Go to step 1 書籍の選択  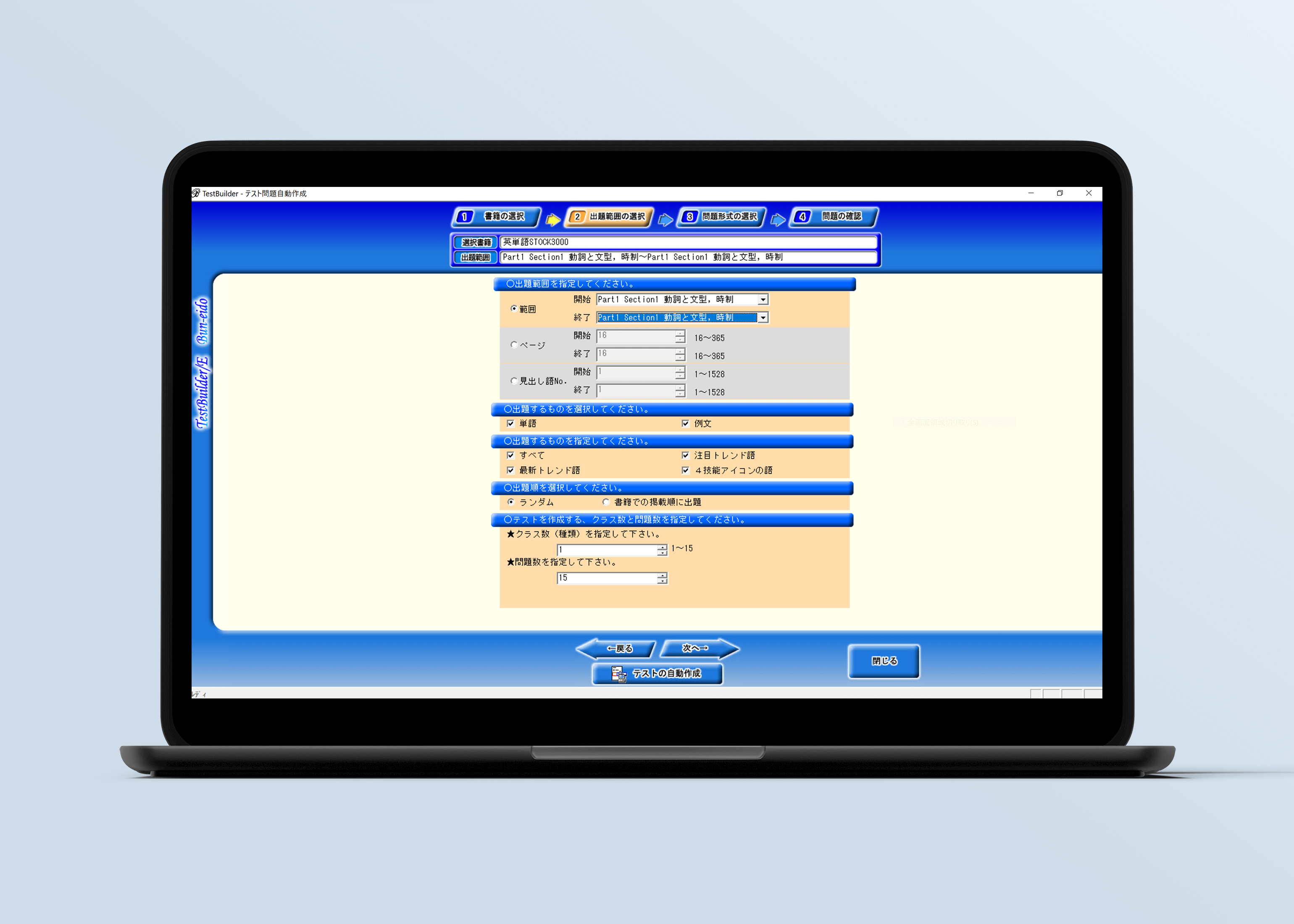(x=496, y=217)
